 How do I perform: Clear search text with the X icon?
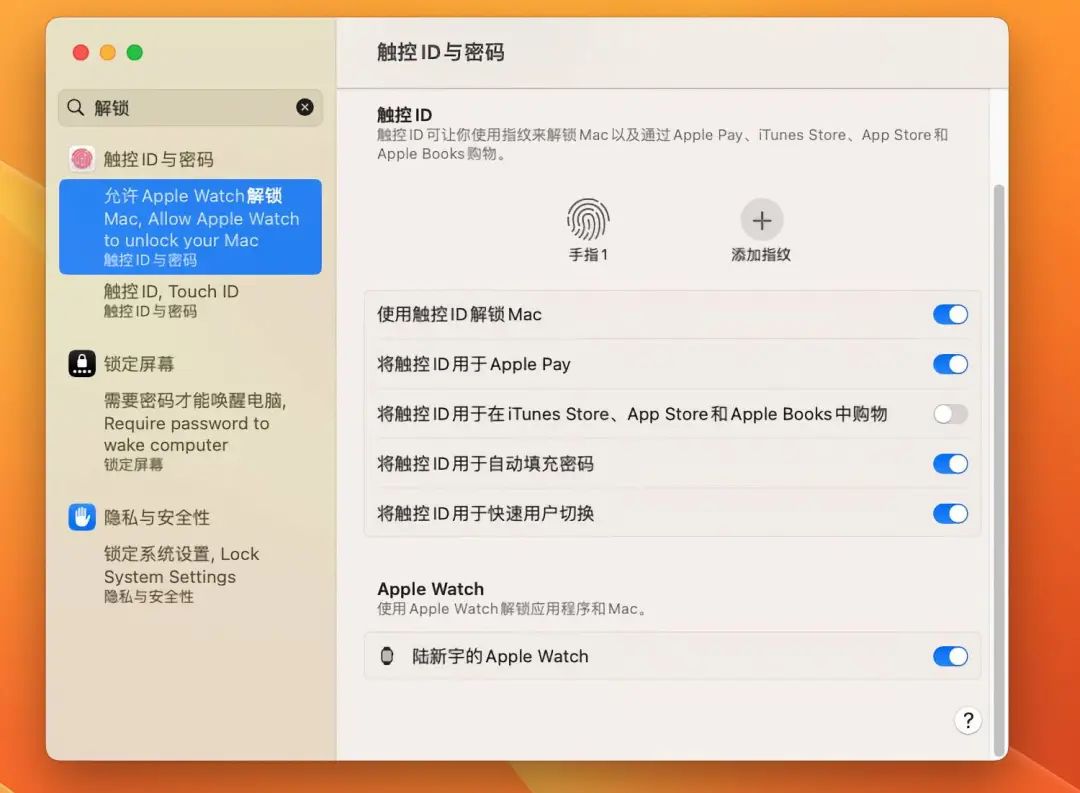tap(305, 108)
